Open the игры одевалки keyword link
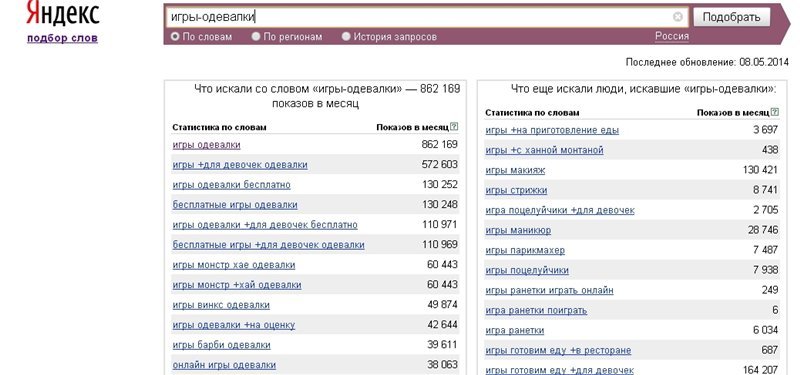Screen dimensions: 800x375 pyautogui.click(x=206, y=145)
